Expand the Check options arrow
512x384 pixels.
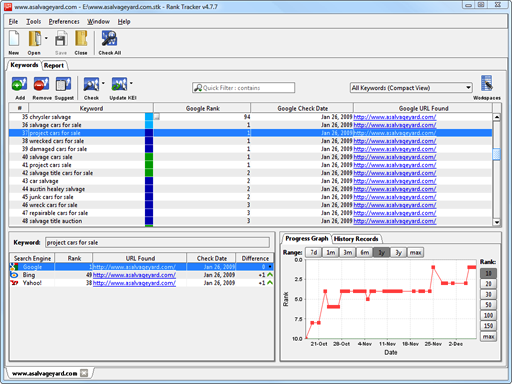point(103,83)
